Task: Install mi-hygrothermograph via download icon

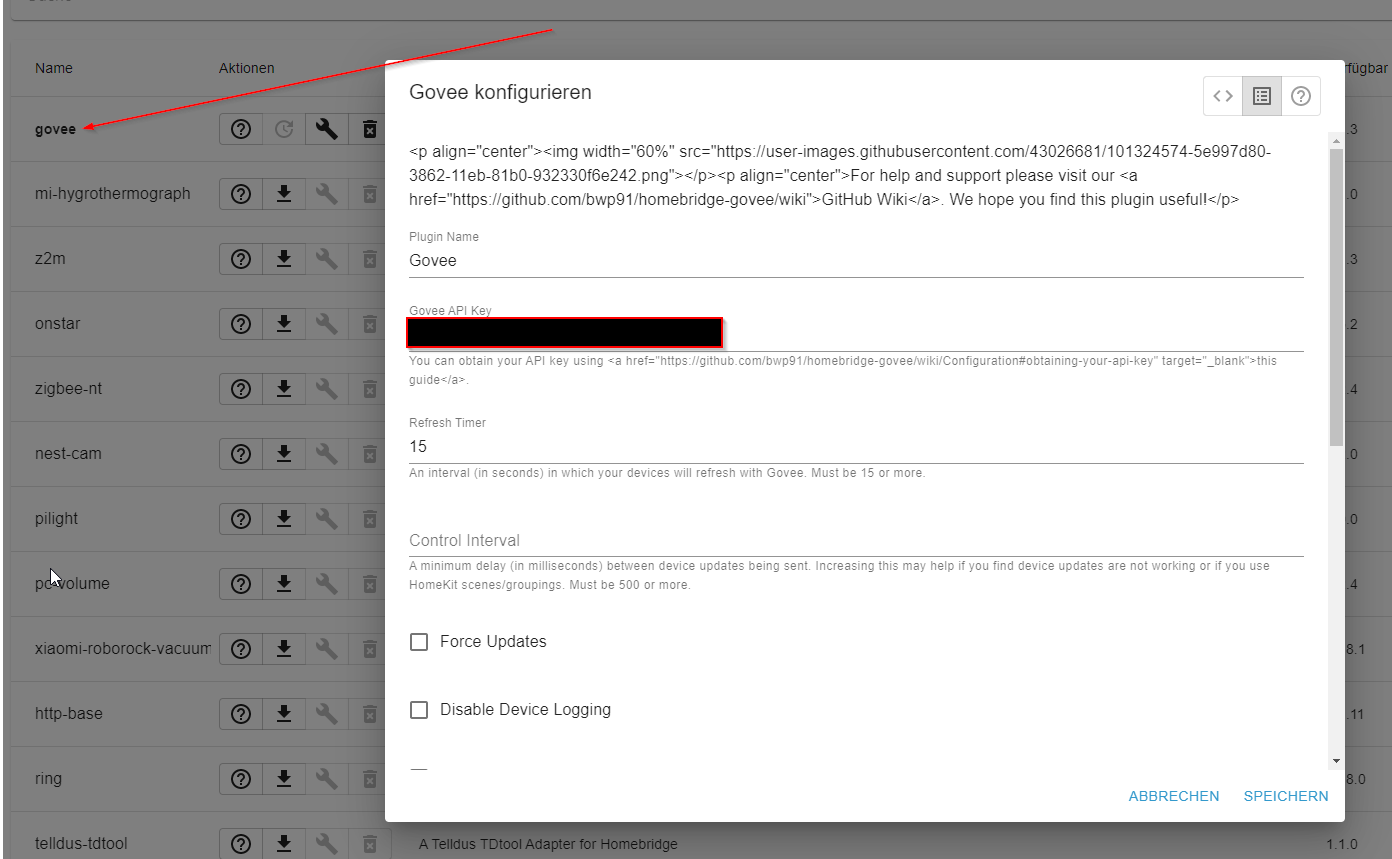Action: point(284,194)
